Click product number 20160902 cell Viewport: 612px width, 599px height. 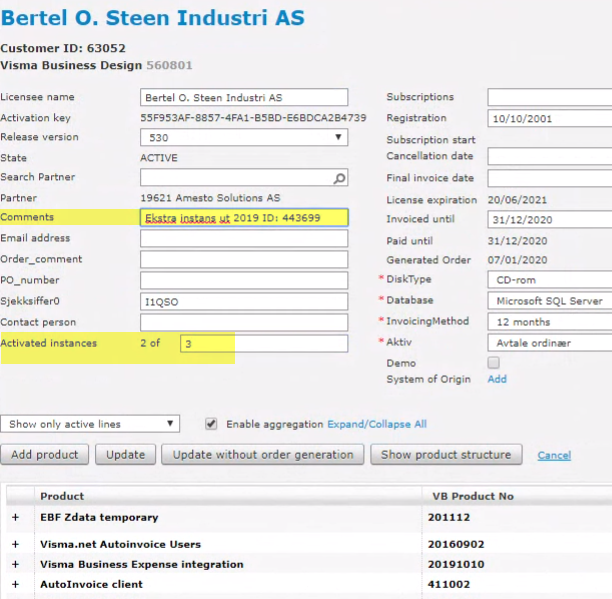pyautogui.click(x=456, y=544)
